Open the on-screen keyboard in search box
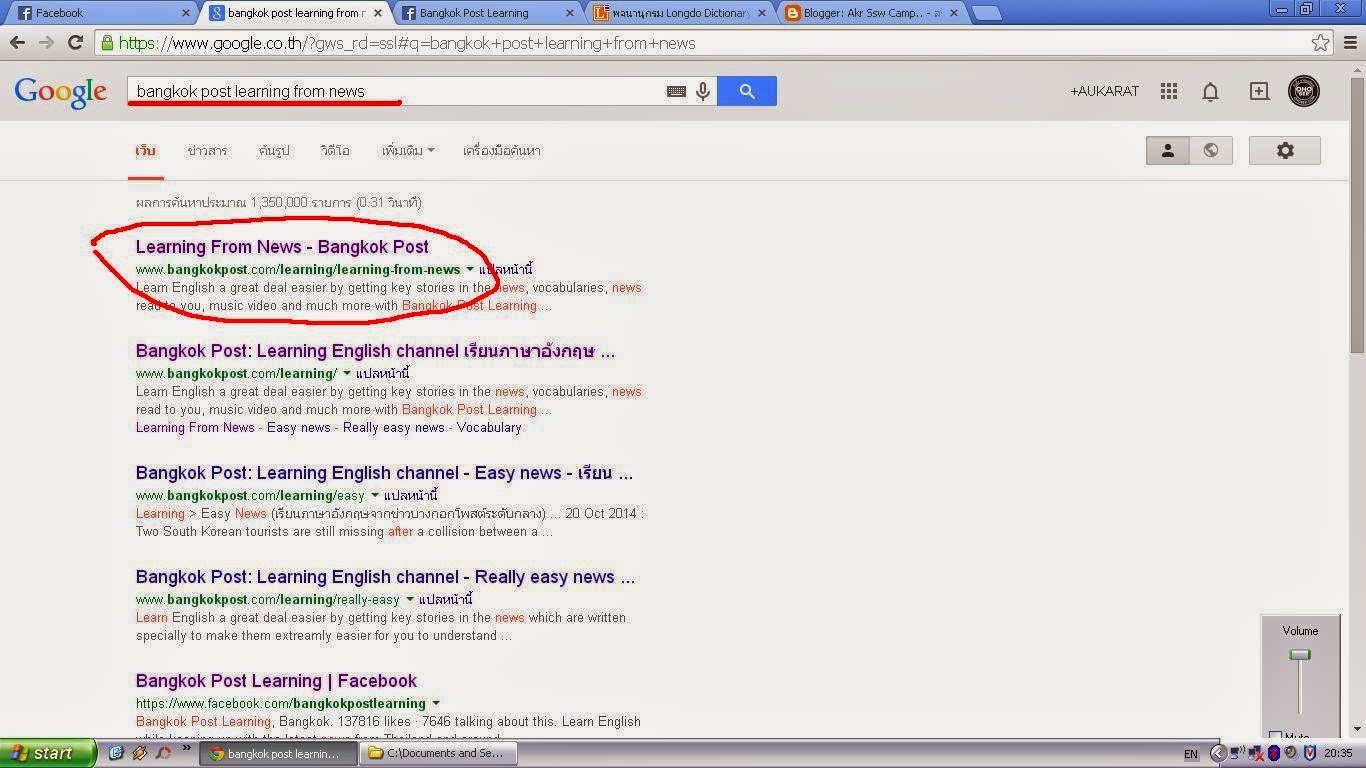The height and width of the screenshot is (768, 1366). click(x=676, y=91)
